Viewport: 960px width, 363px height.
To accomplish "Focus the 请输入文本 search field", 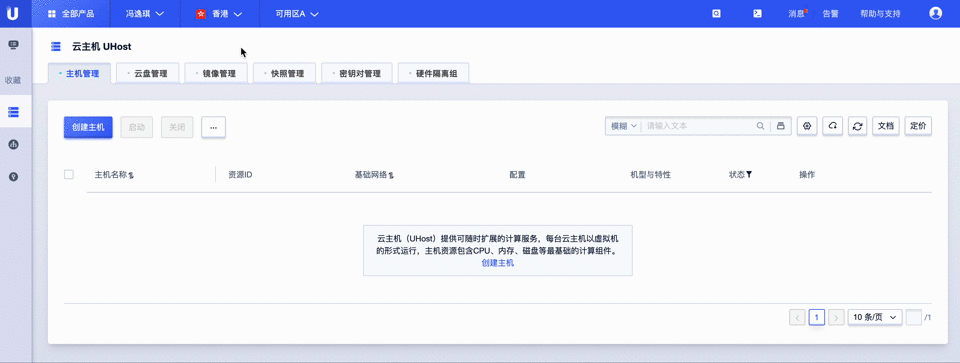I will (x=698, y=126).
